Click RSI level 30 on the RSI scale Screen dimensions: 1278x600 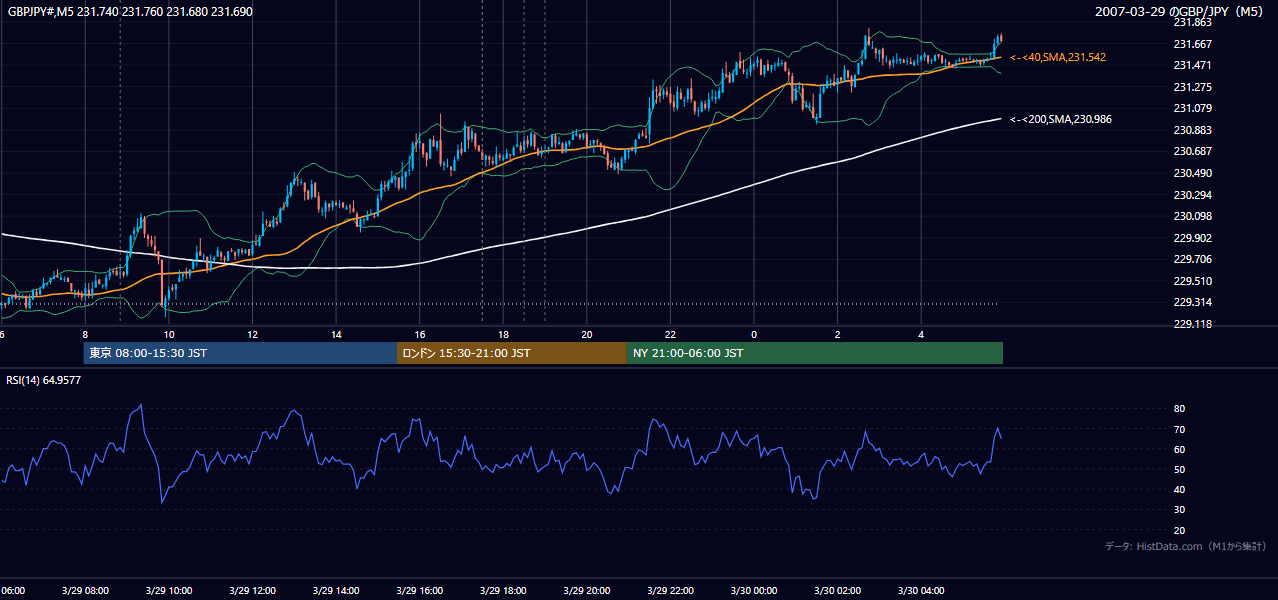coord(1179,510)
